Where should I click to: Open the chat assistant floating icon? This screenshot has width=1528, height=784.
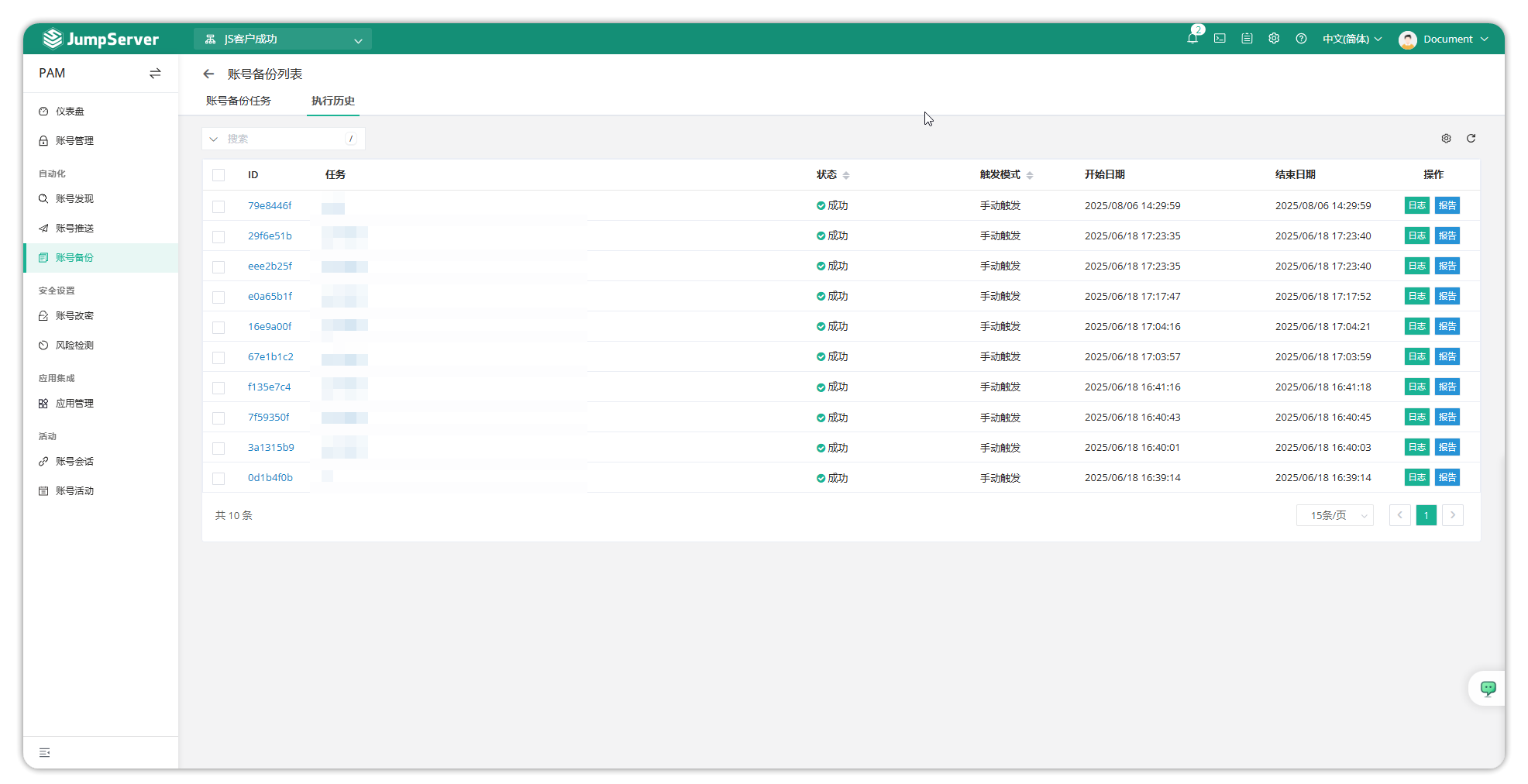point(1488,688)
